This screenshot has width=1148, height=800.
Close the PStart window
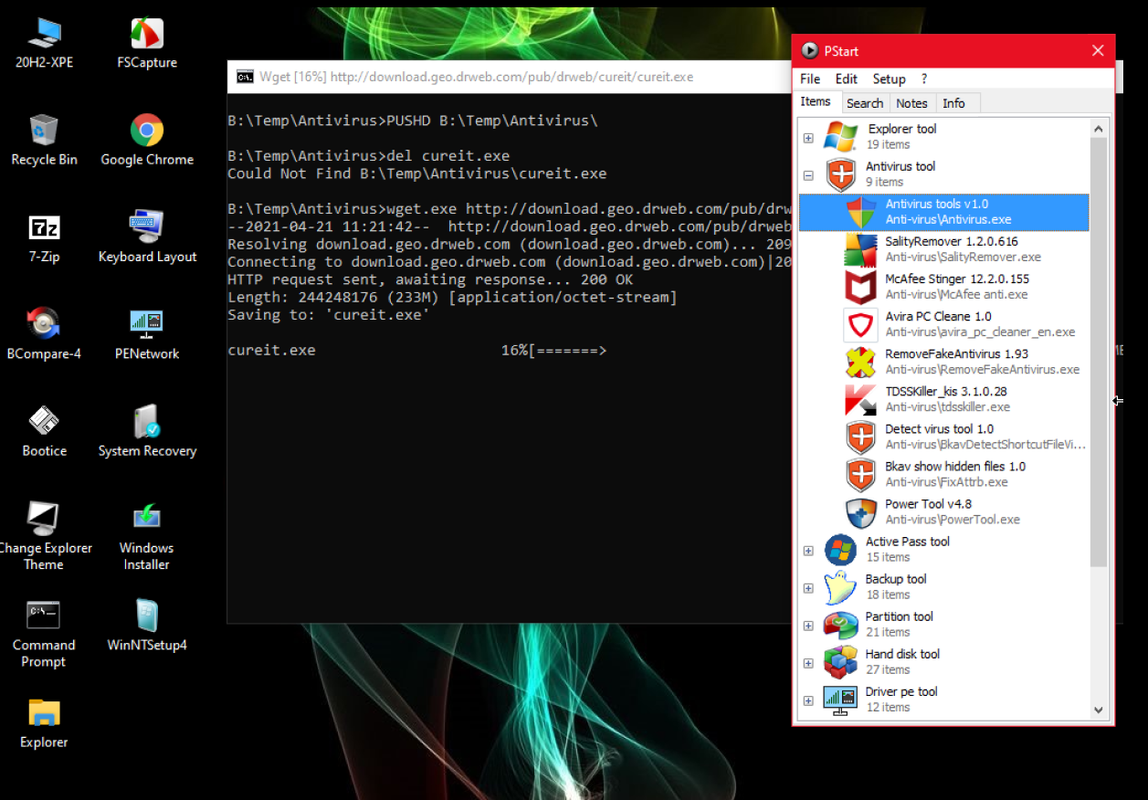(x=1097, y=51)
